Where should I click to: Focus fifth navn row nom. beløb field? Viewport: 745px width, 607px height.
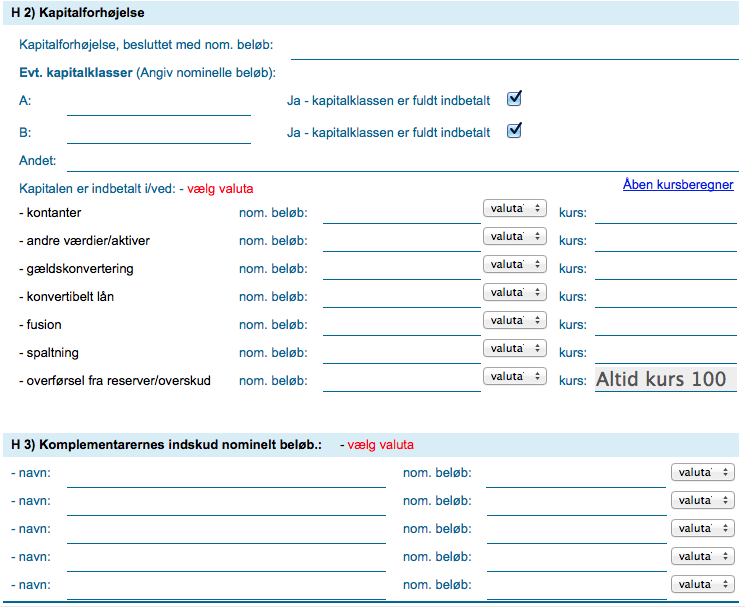pyautogui.click(x=576, y=588)
